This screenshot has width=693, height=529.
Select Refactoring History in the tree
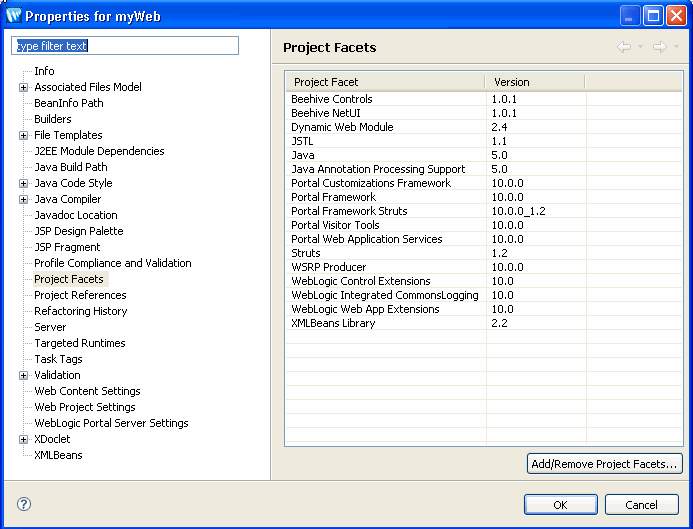(80, 311)
